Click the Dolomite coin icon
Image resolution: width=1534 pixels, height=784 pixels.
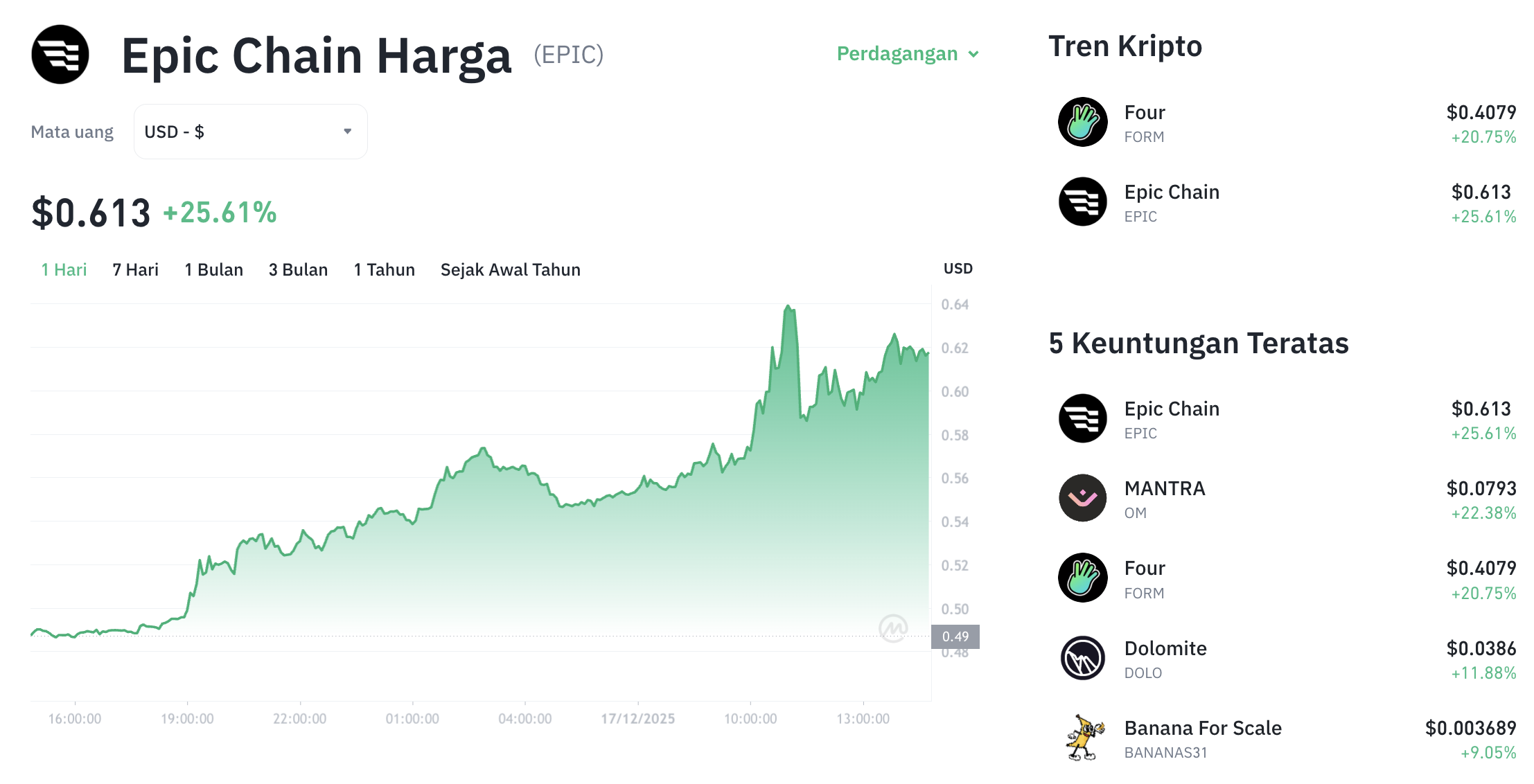click(x=1082, y=658)
